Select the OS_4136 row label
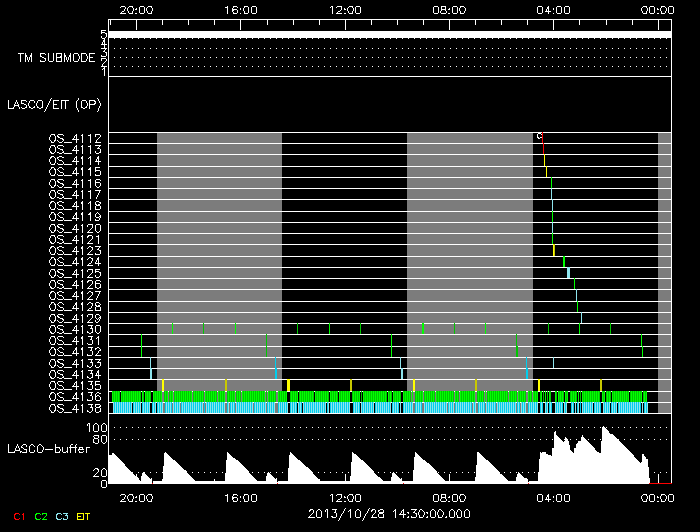Screen dimensions: 700x532 [x=75, y=397]
